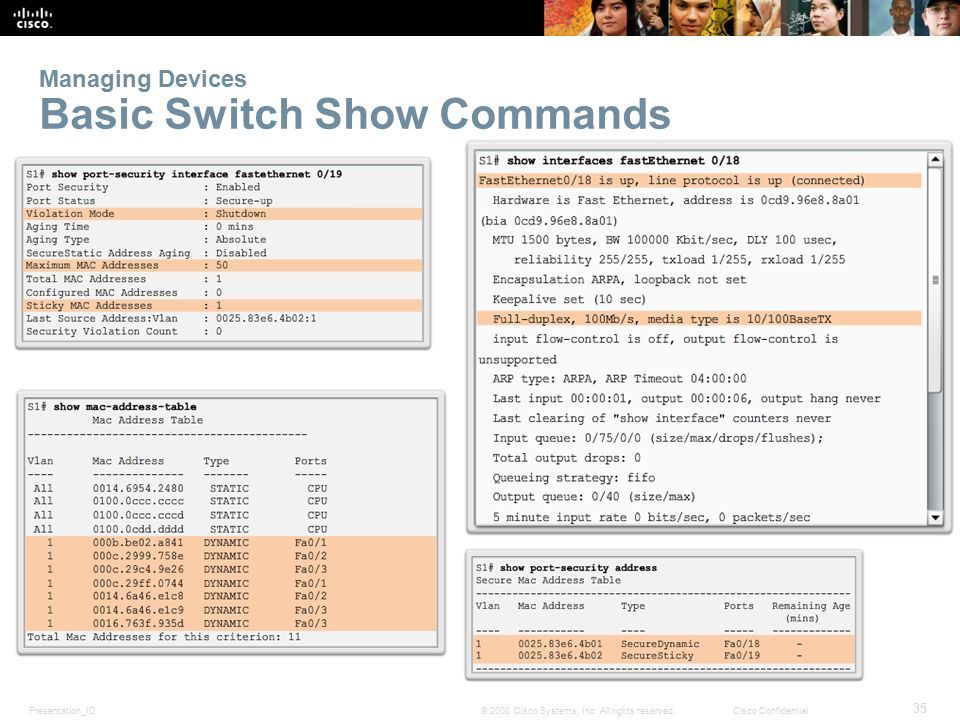Screen dimensions: 960x720
Task: Click 'Last input 00:00:01' line
Action: 686,399
